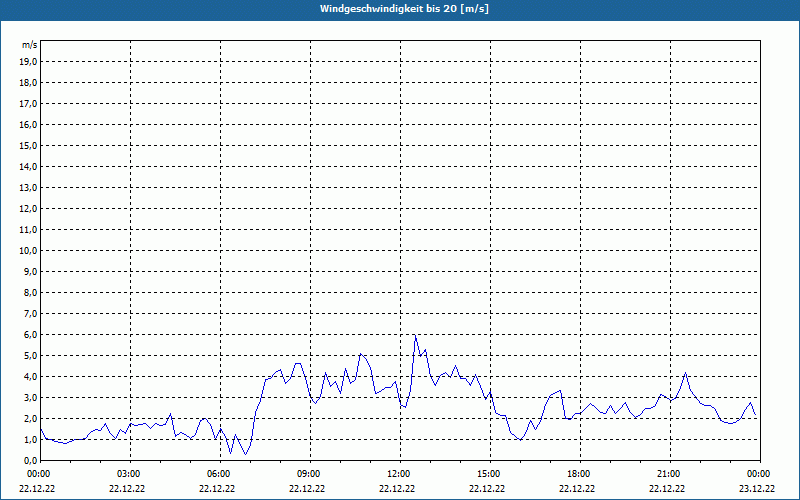Image resolution: width=800 pixels, height=500 pixels.
Task: Select the 11,0 y-axis label
Action: (x=28, y=230)
